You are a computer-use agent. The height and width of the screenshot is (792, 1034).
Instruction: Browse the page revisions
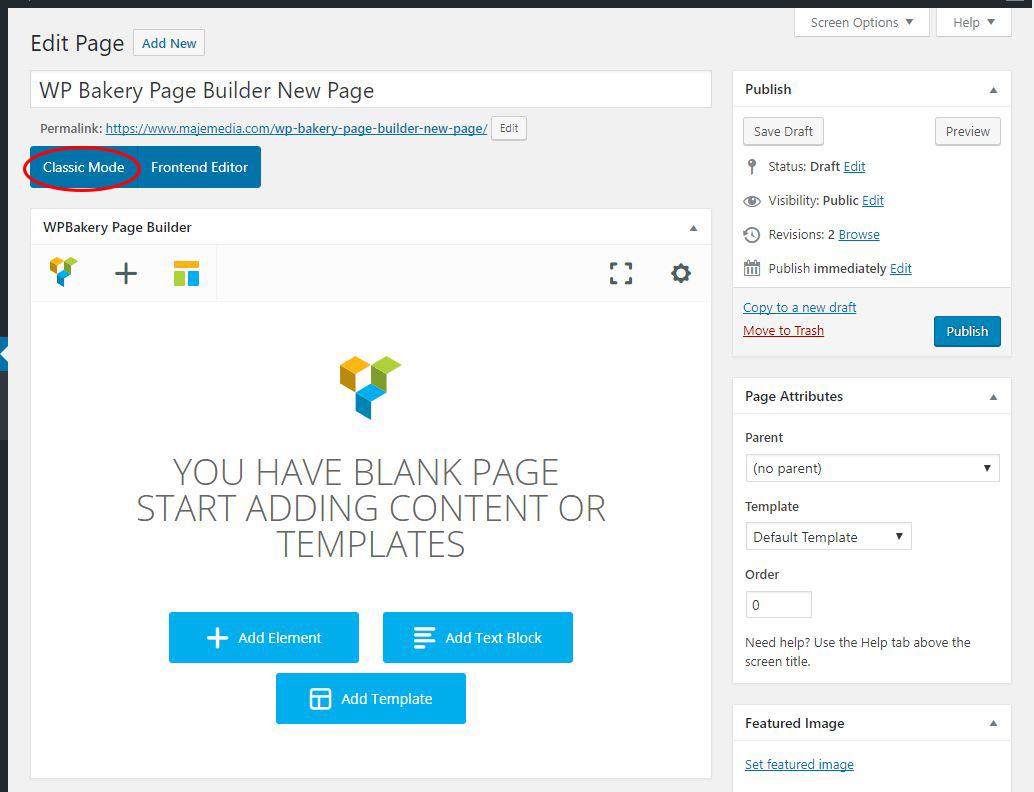click(859, 235)
